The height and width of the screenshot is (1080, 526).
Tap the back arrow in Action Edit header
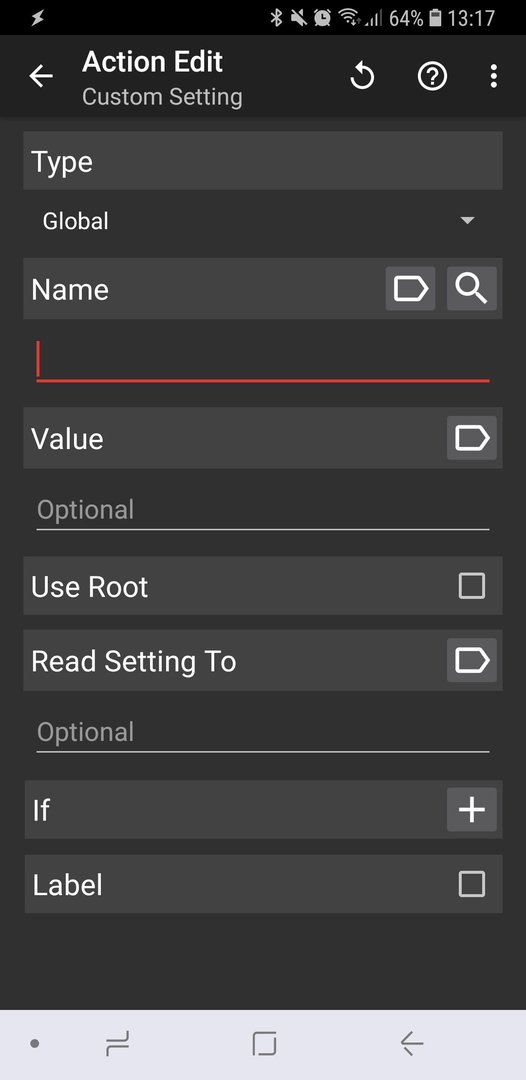(x=41, y=76)
